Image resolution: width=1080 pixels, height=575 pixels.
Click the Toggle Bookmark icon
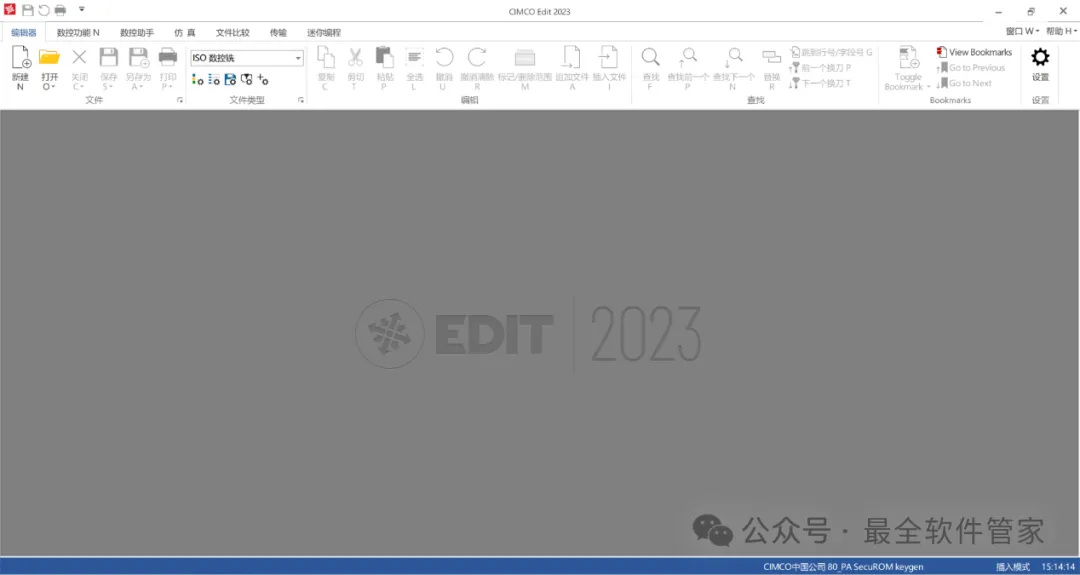(908, 57)
